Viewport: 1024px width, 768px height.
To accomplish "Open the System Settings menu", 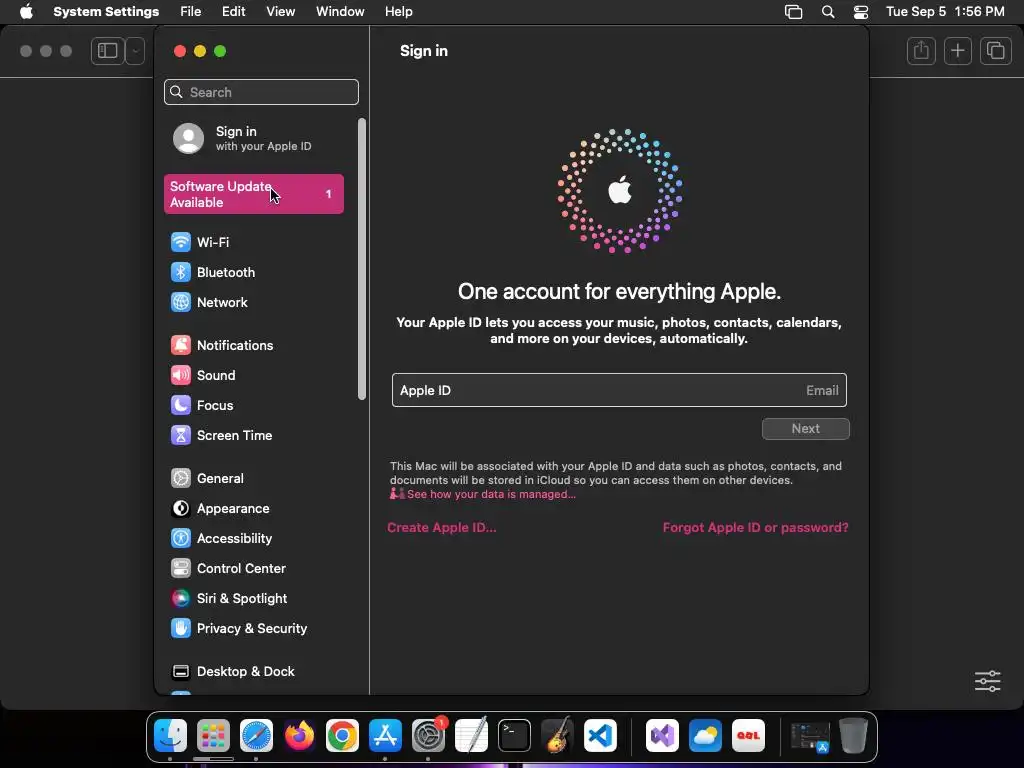I will [x=106, y=12].
